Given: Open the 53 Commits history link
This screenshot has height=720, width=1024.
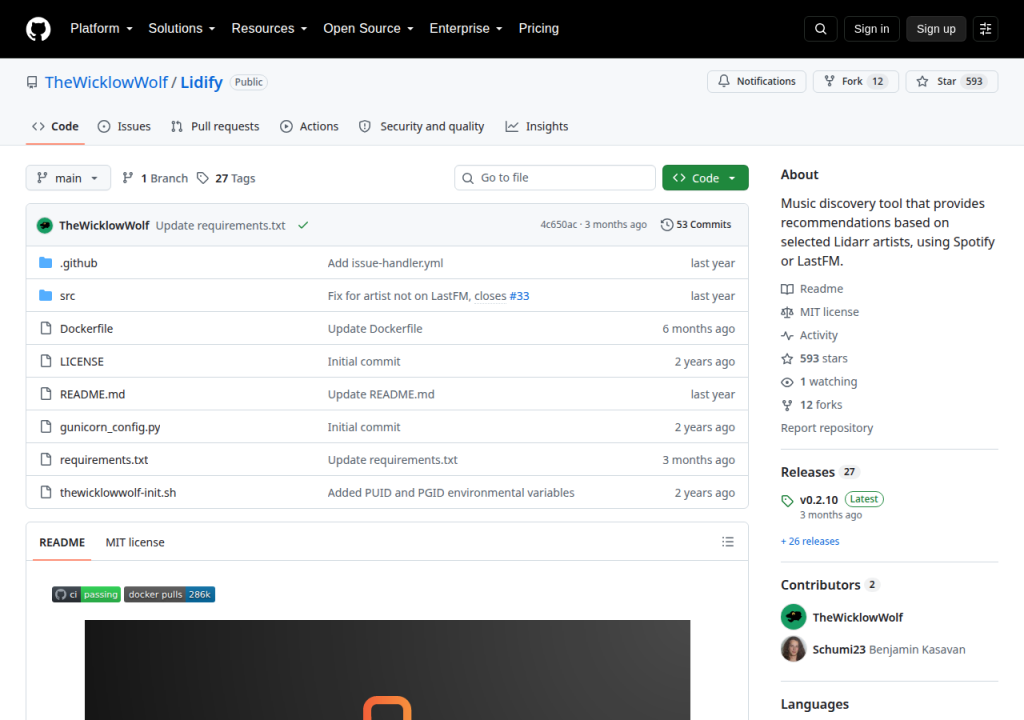Looking at the screenshot, I should tap(696, 224).
